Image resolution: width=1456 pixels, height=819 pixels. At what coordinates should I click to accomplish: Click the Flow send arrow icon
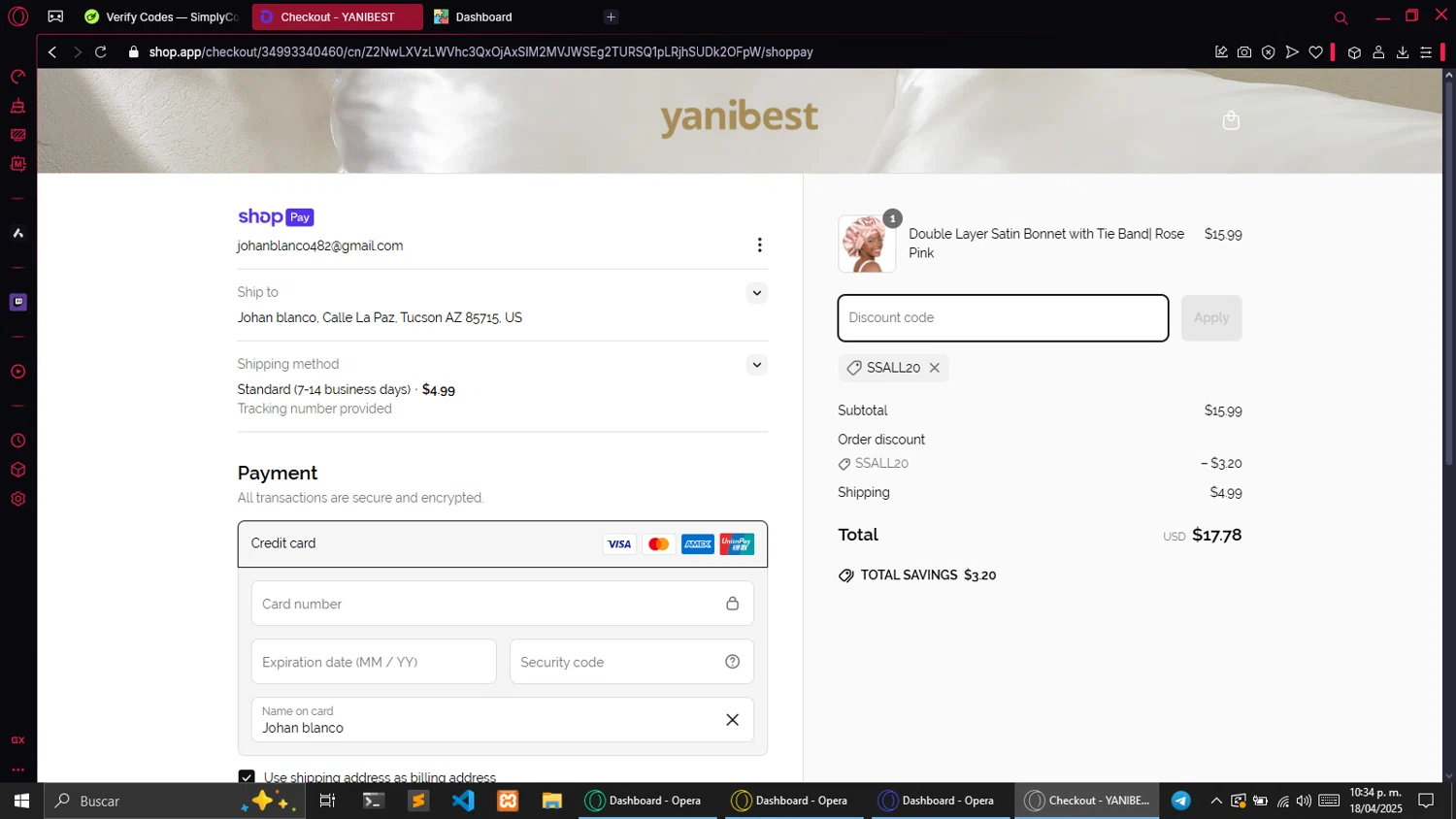click(x=1292, y=52)
